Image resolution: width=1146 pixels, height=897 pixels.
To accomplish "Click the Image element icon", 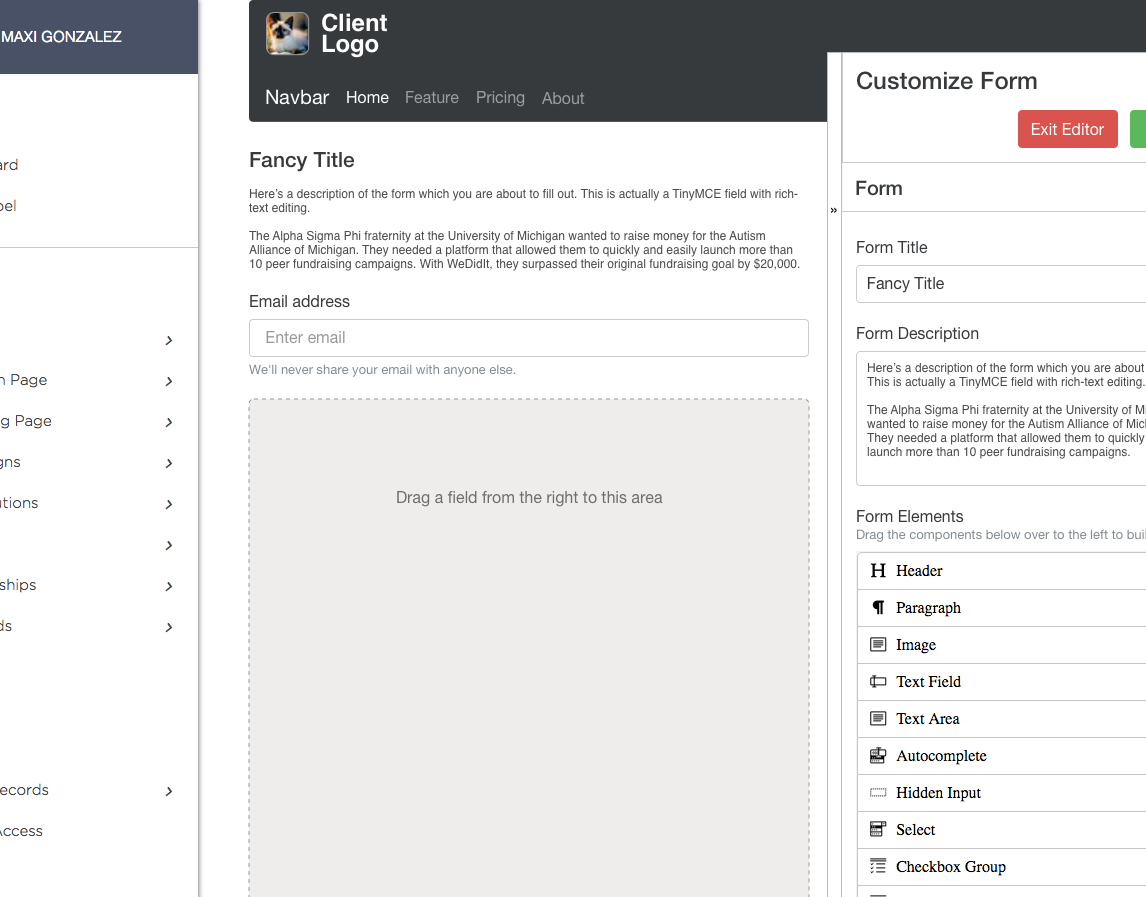I will click(878, 644).
